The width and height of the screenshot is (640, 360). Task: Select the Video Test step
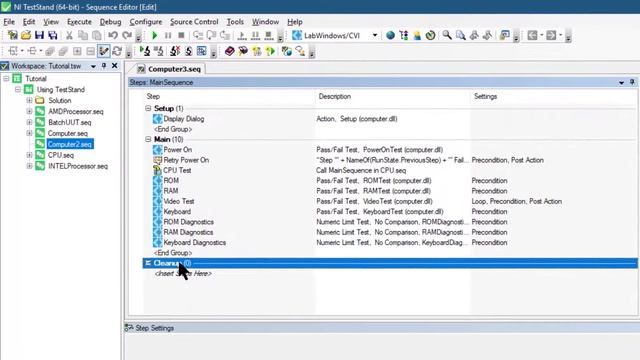pos(179,201)
